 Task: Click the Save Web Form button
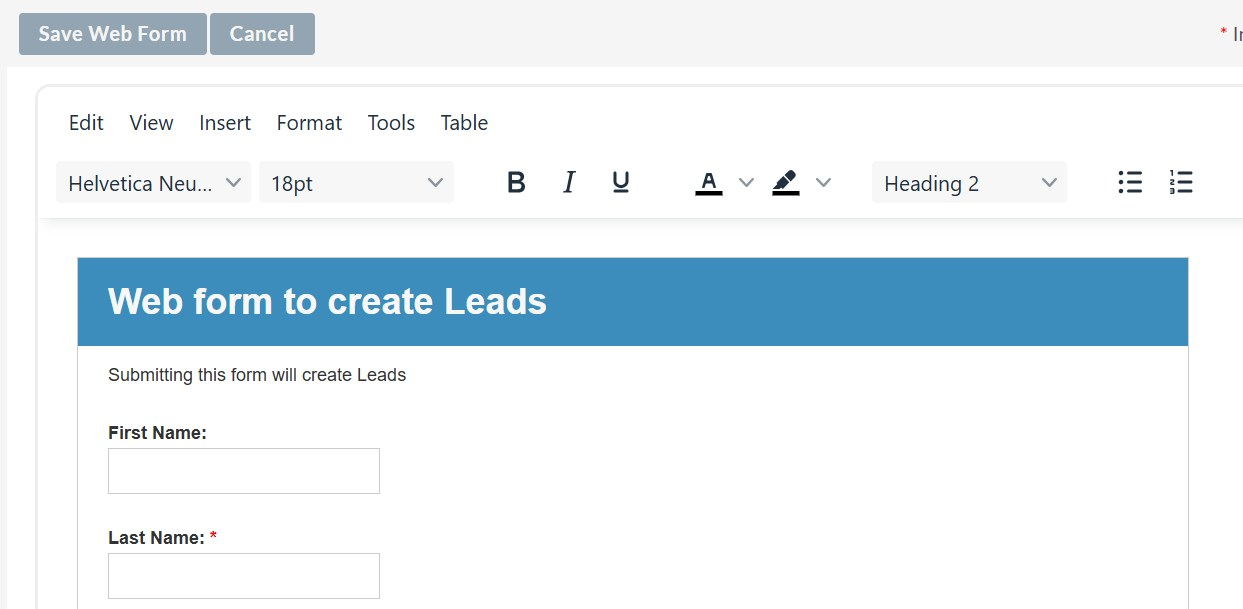click(113, 34)
